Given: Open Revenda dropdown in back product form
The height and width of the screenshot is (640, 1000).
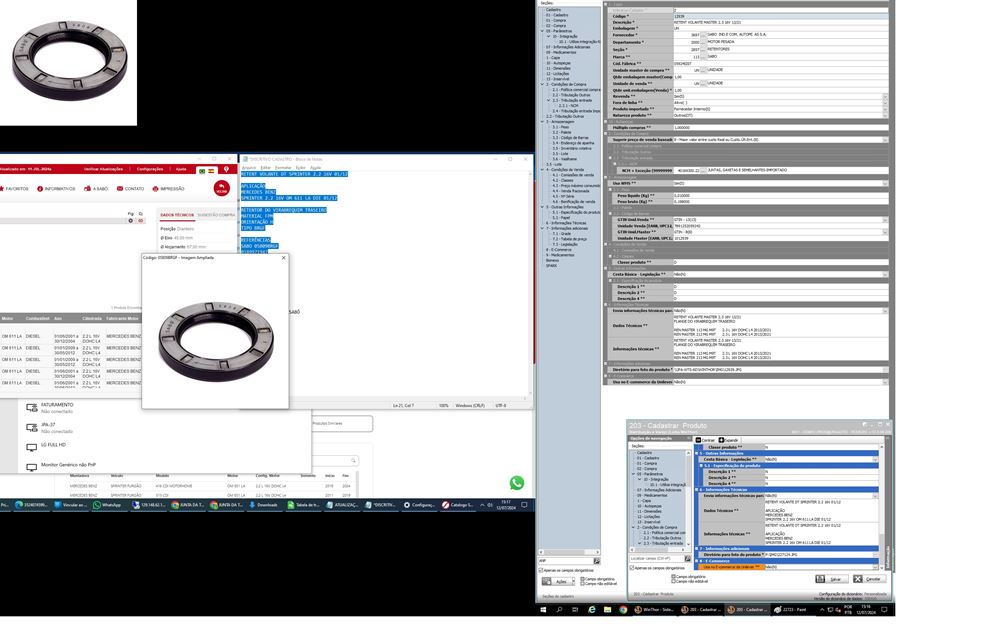Looking at the screenshot, I should 885,97.
